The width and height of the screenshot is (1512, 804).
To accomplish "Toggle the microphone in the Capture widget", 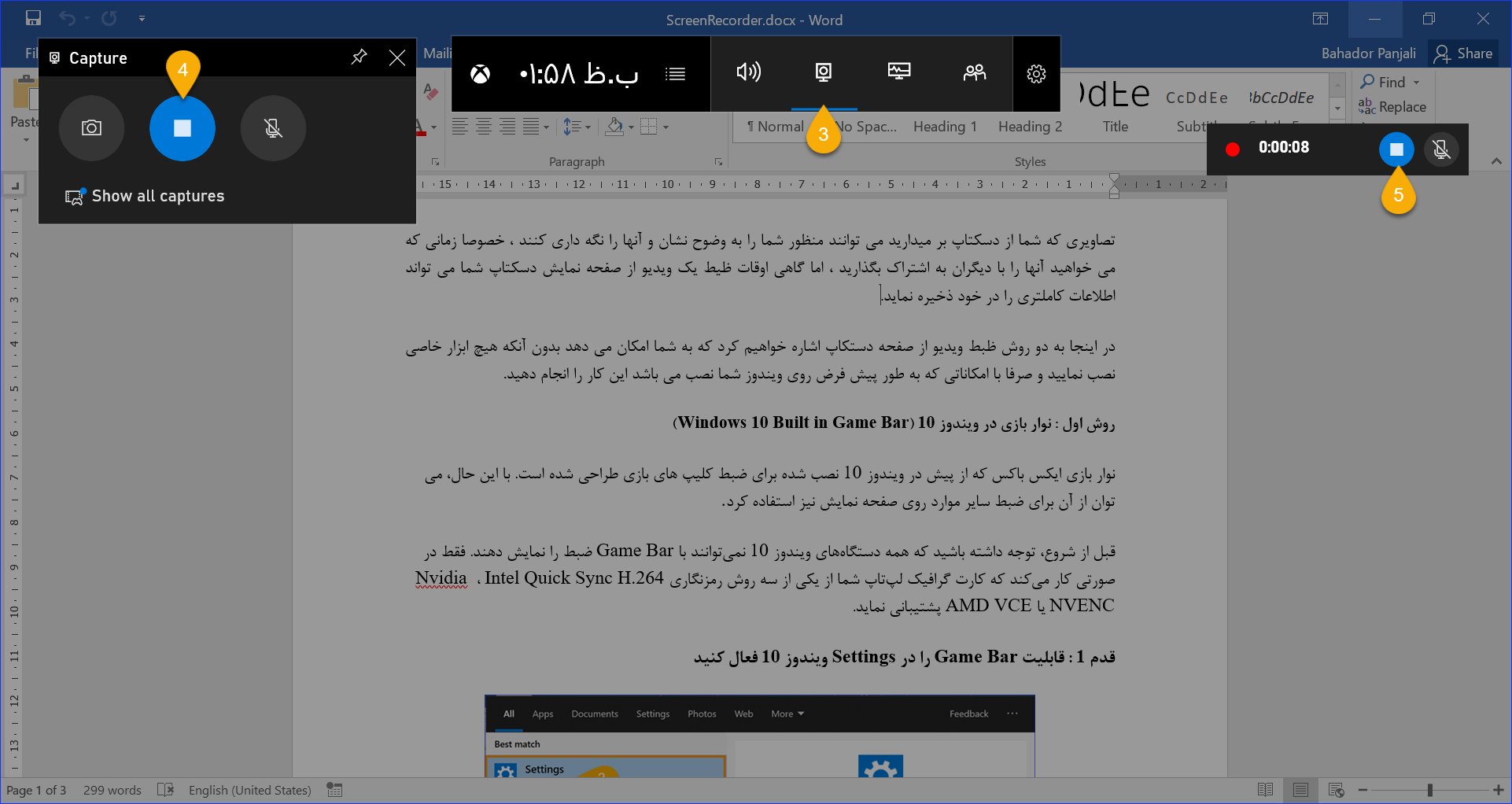I will click(x=273, y=128).
